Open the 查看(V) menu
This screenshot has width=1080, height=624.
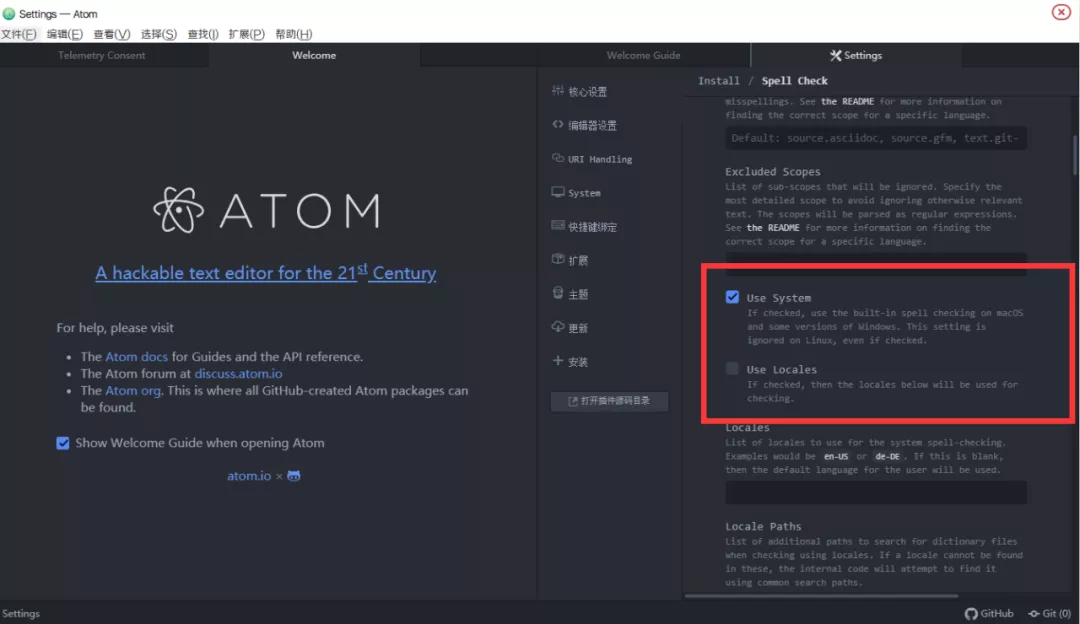(112, 34)
